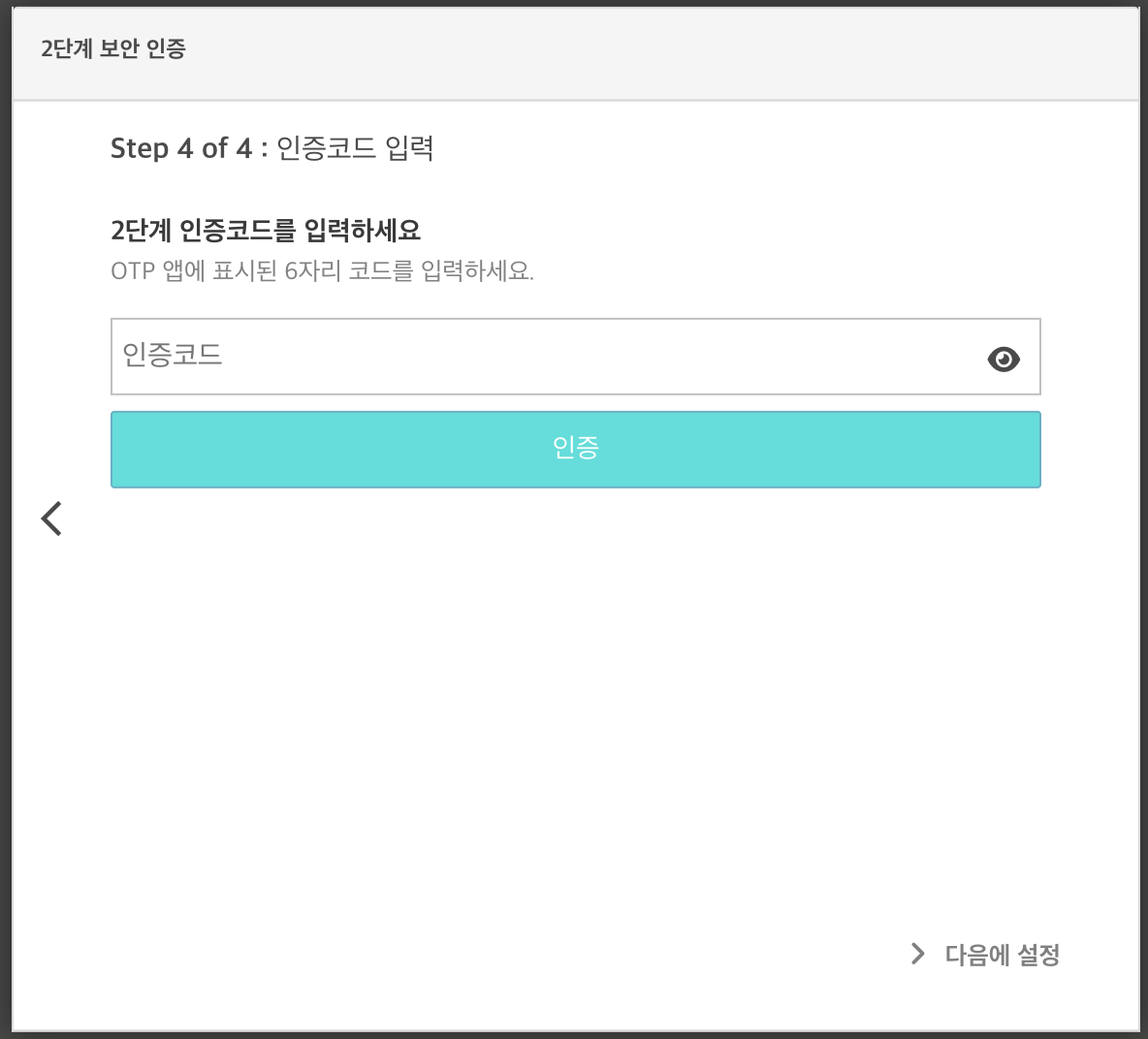Navigate back to Step 3

click(x=51, y=519)
